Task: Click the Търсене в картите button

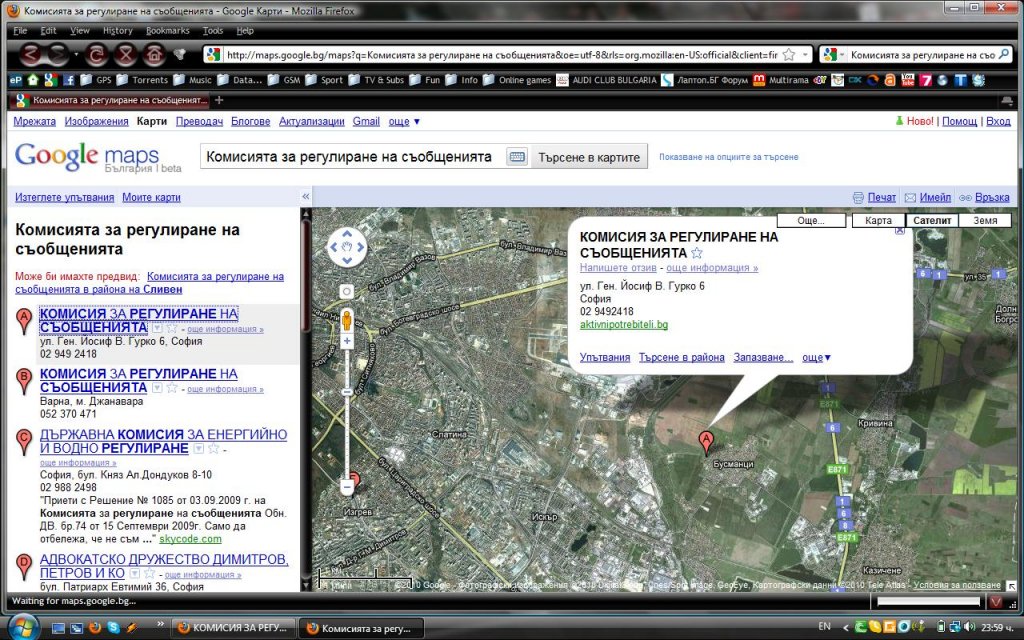Action: click(x=588, y=157)
